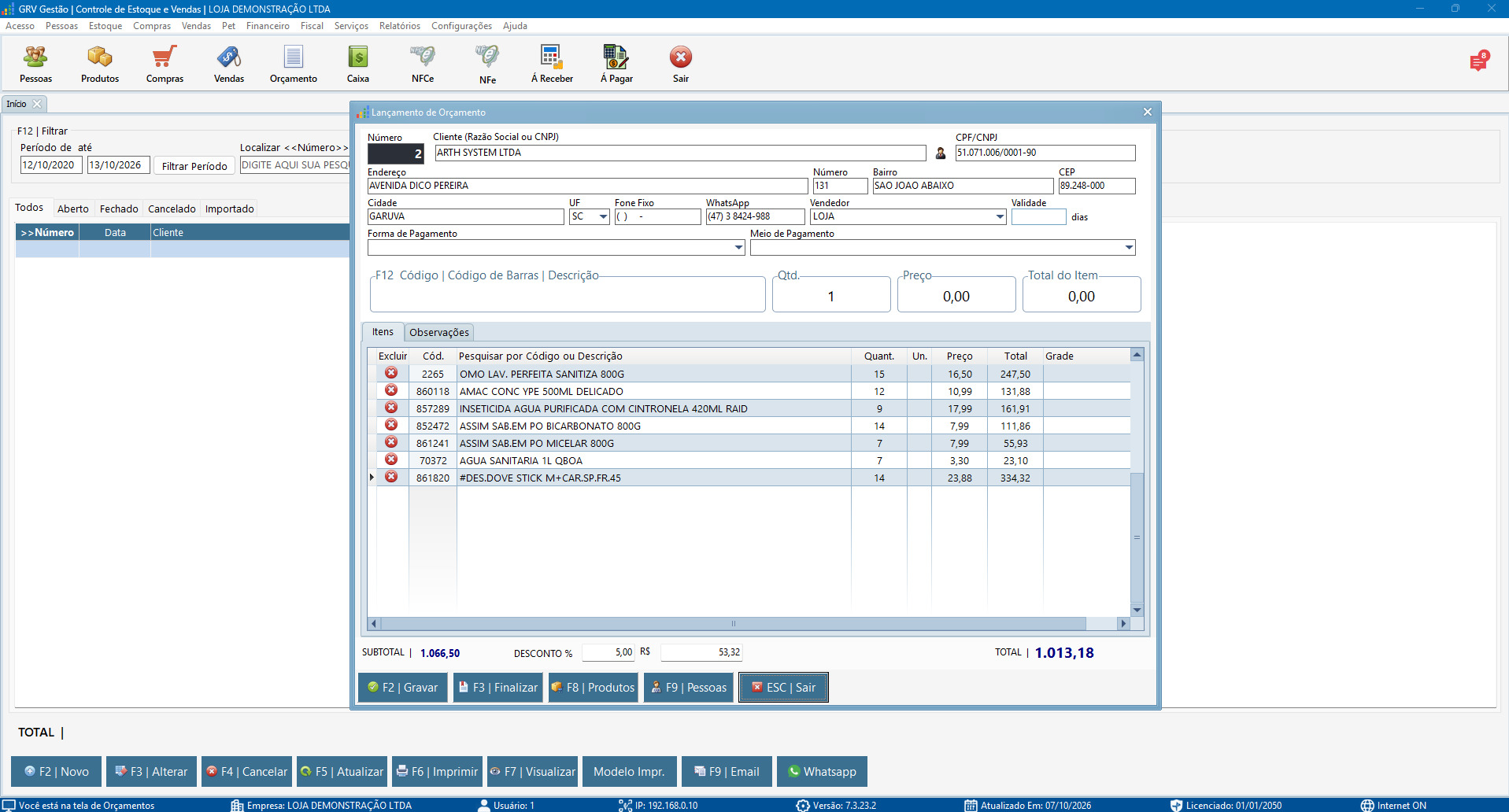Click the NFCe toolbar icon
Screen dimensions: 1509x812
(423, 64)
